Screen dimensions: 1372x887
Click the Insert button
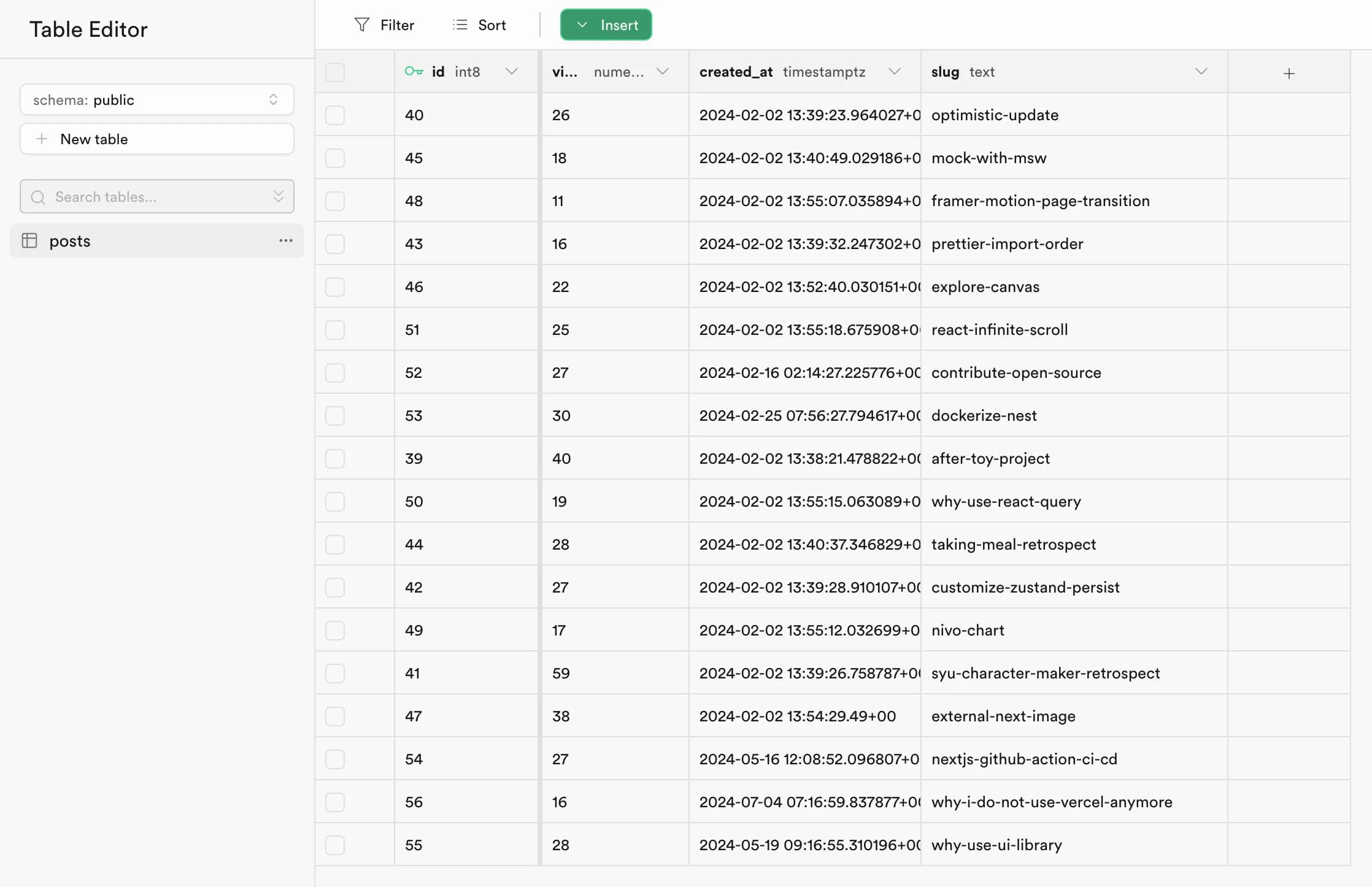(606, 25)
